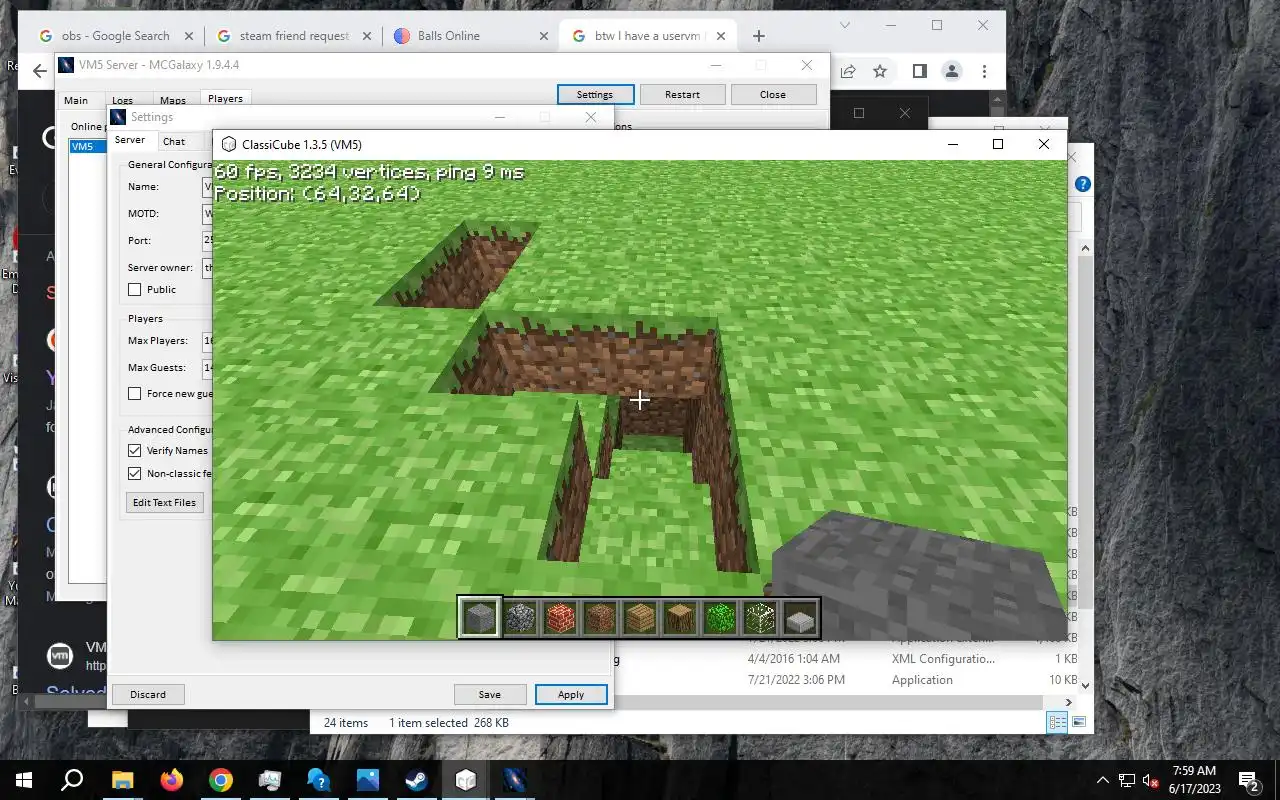Click the Save button in Settings
The height and width of the screenshot is (800, 1280).
[x=489, y=694]
